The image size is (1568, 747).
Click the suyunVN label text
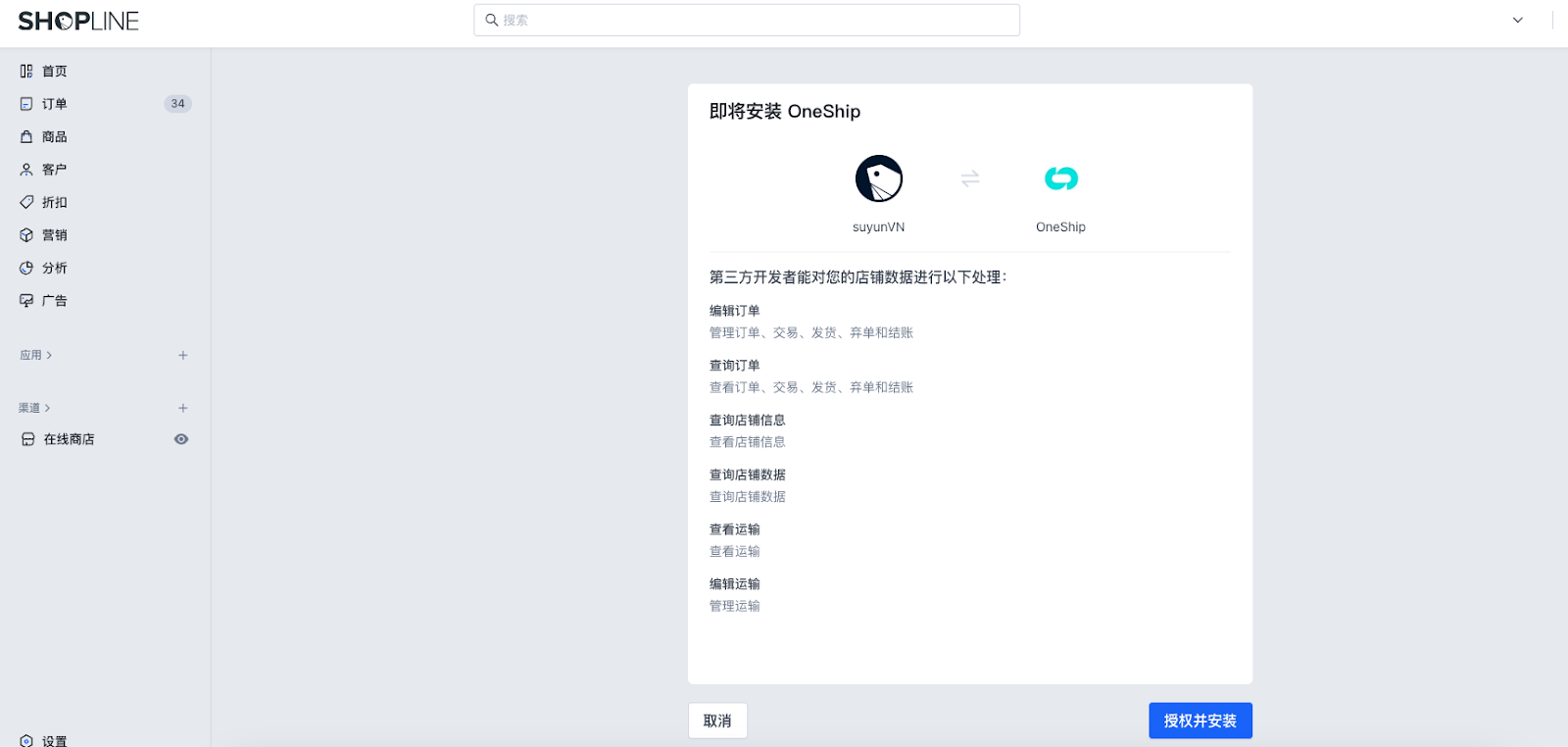coord(879,227)
